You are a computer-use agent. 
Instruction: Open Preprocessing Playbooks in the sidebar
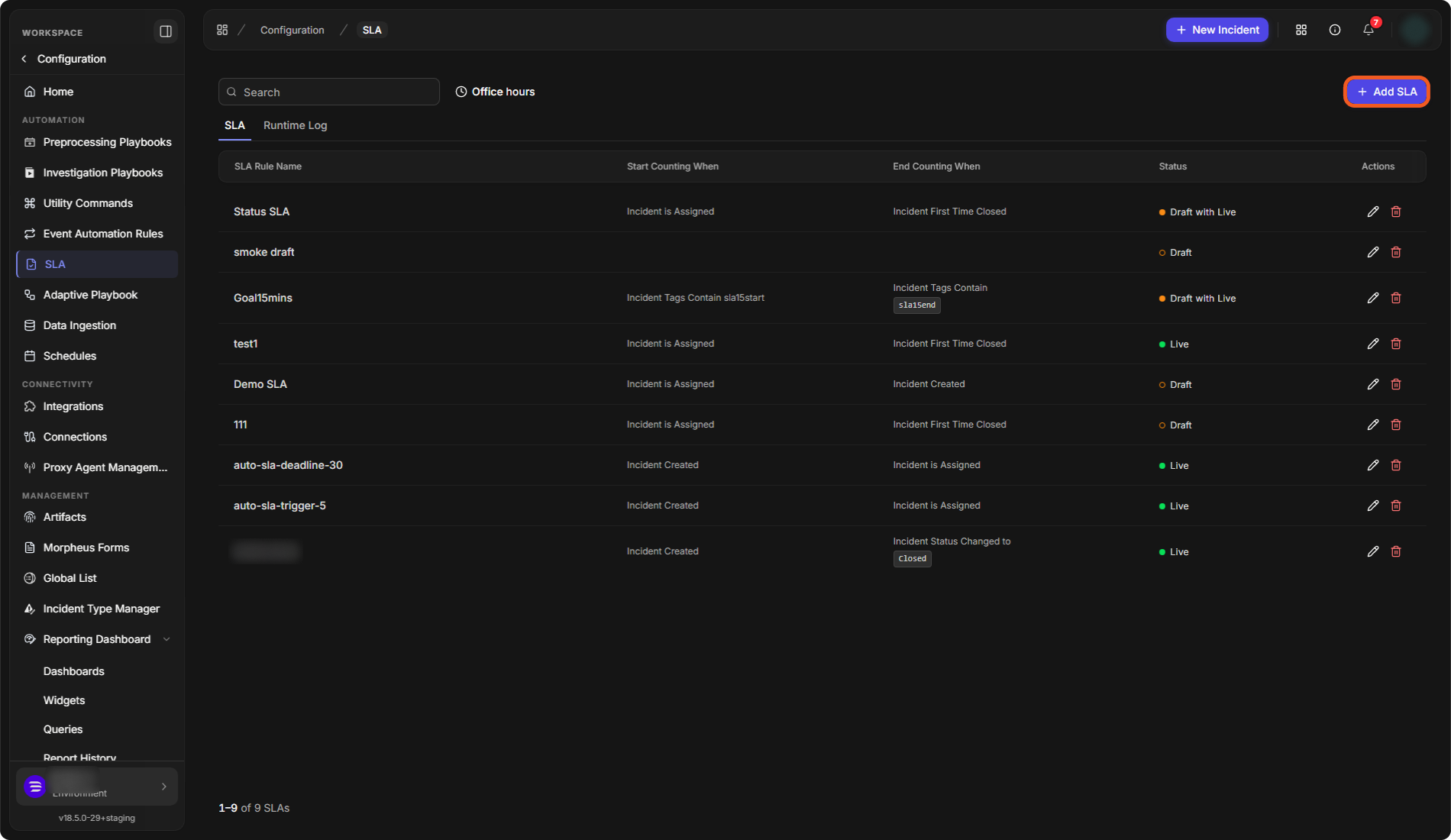(97, 142)
